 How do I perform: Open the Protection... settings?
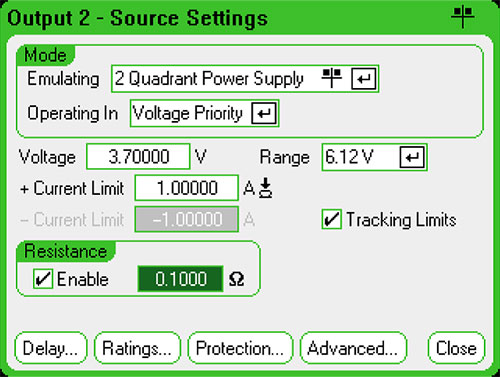tap(240, 348)
